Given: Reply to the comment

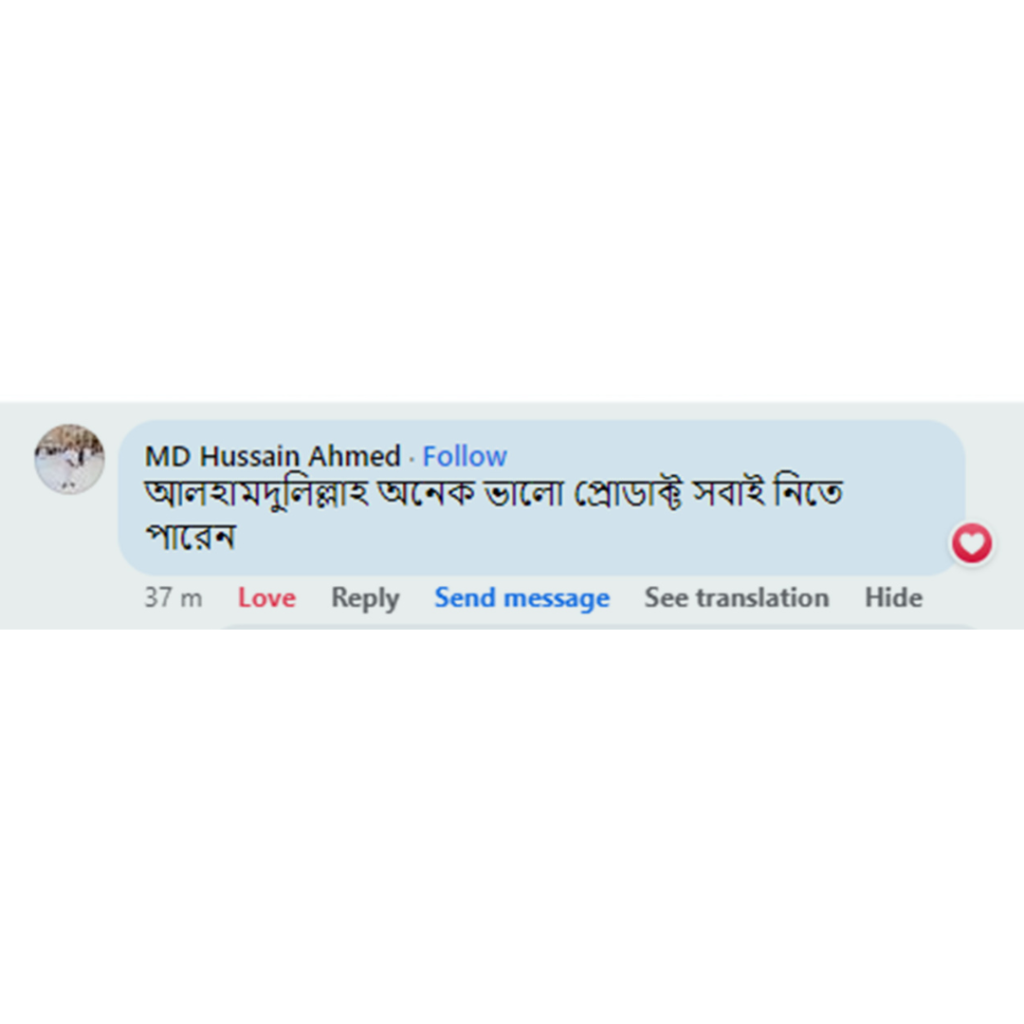Looking at the screenshot, I should tap(365, 598).
